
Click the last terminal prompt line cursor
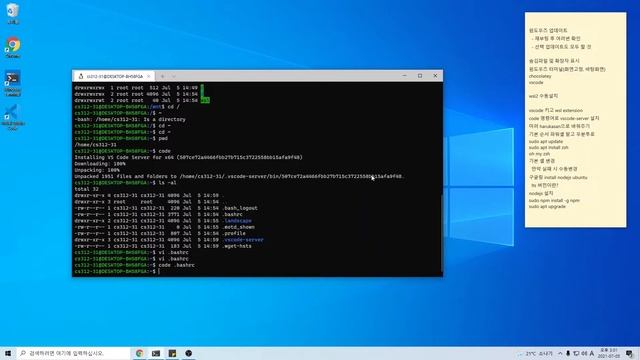coord(159,271)
